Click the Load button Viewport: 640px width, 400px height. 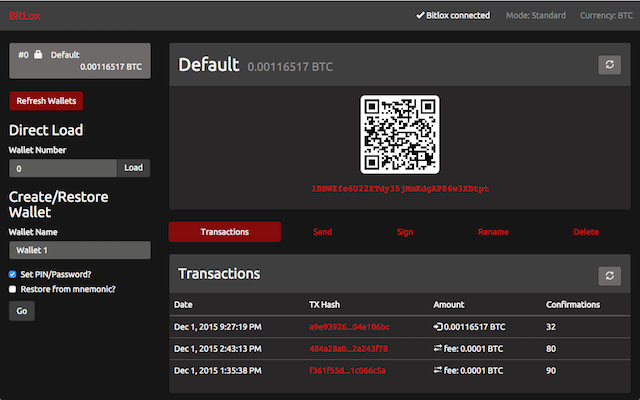point(133,168)
